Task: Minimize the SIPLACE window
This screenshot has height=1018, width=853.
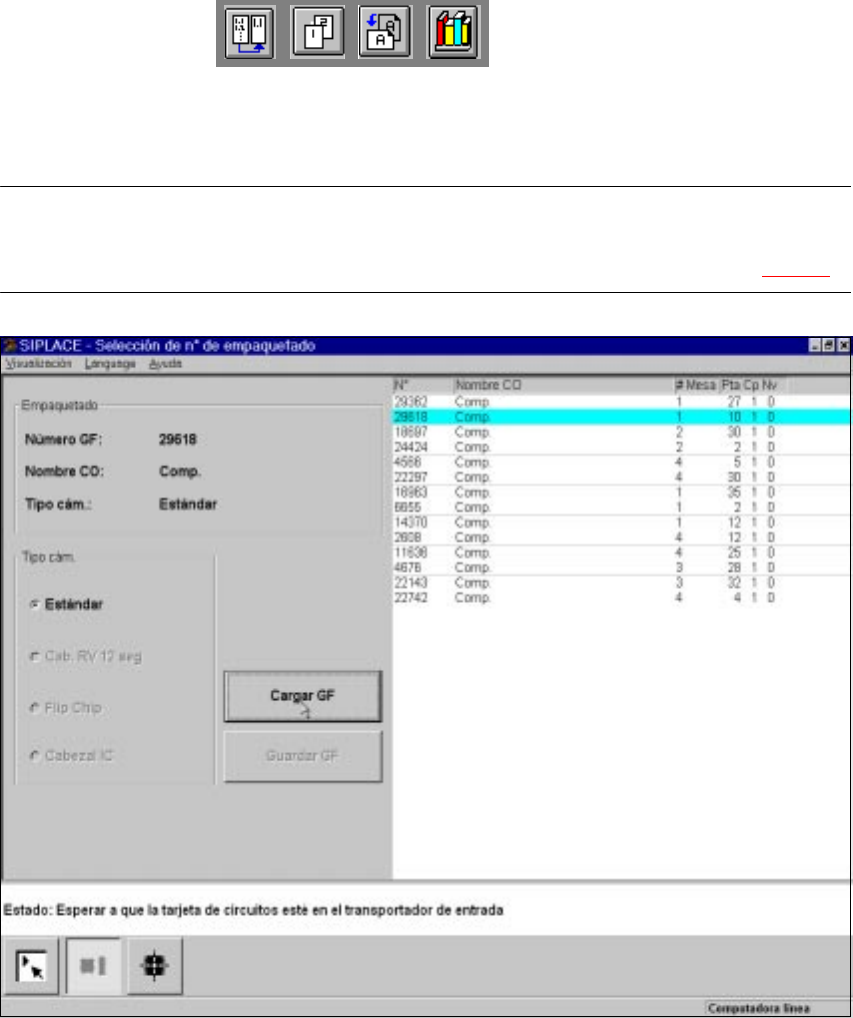Action: click(815, 345)
